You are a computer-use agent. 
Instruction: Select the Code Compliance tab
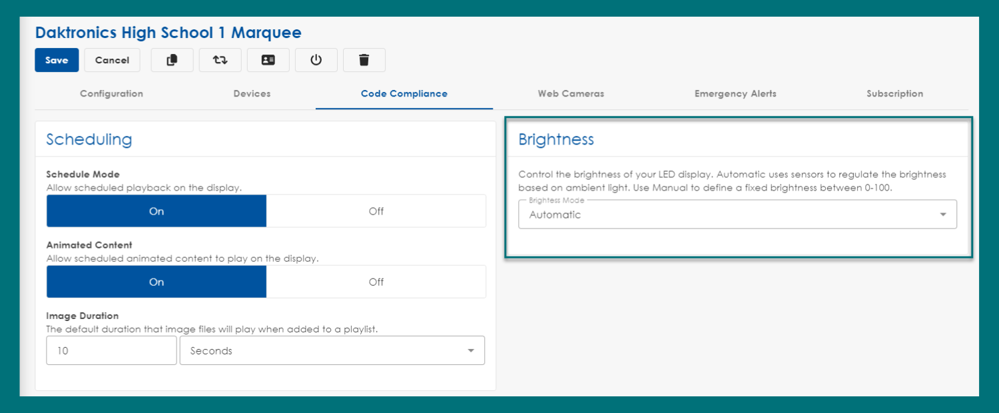(x=404, y=94)
